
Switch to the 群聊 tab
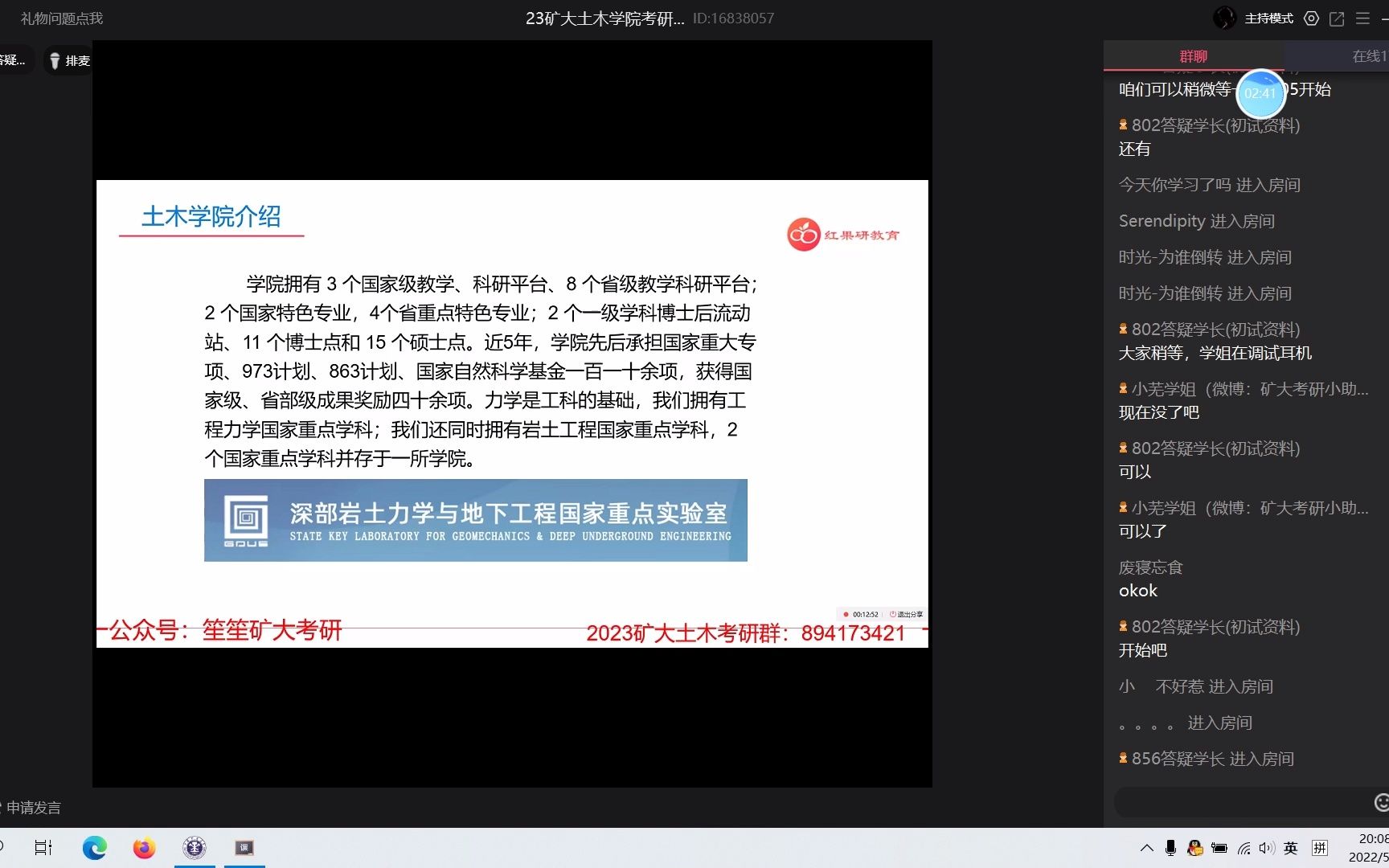(1194, 56)
